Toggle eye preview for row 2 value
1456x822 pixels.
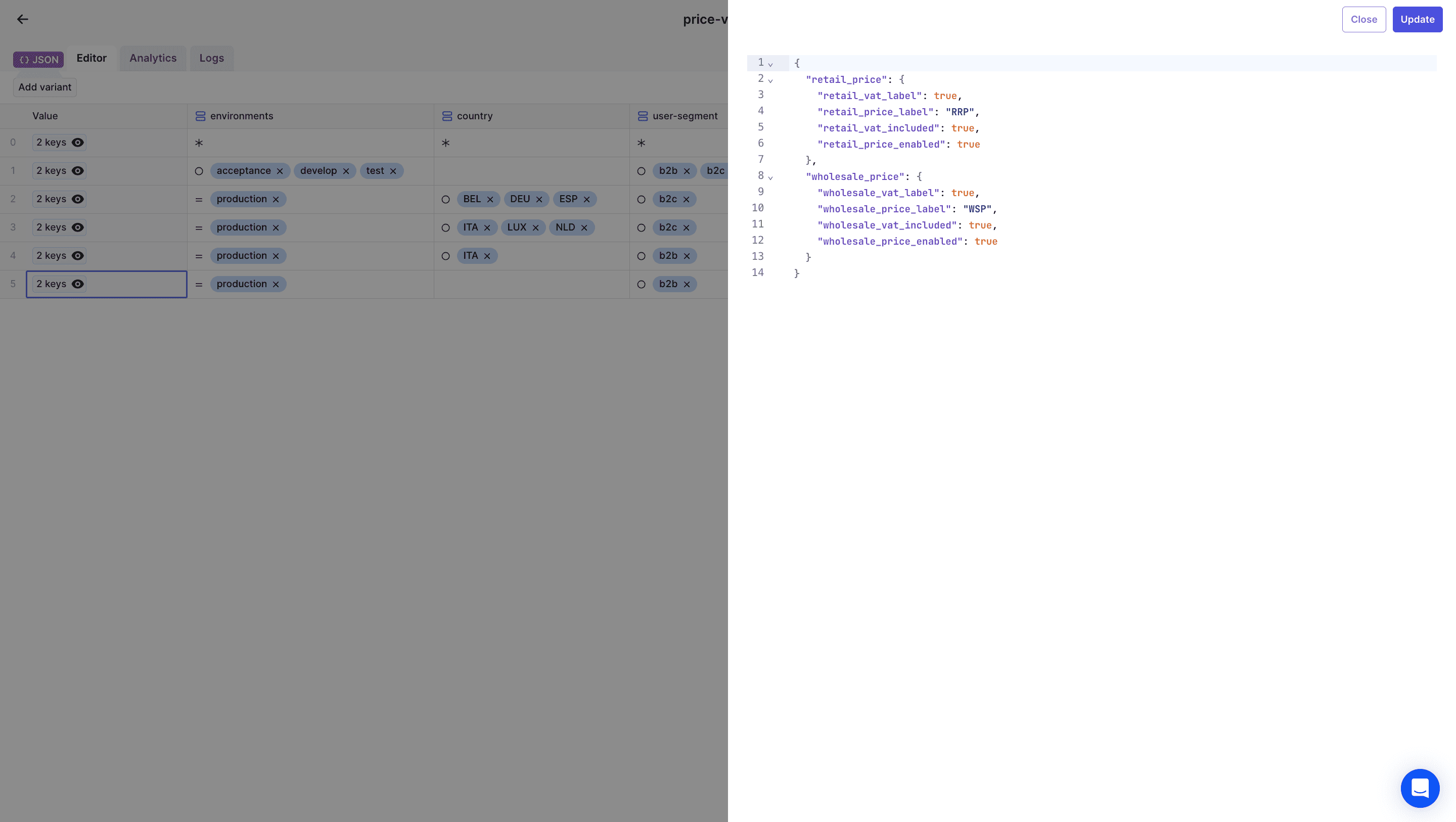click(78, 199)
